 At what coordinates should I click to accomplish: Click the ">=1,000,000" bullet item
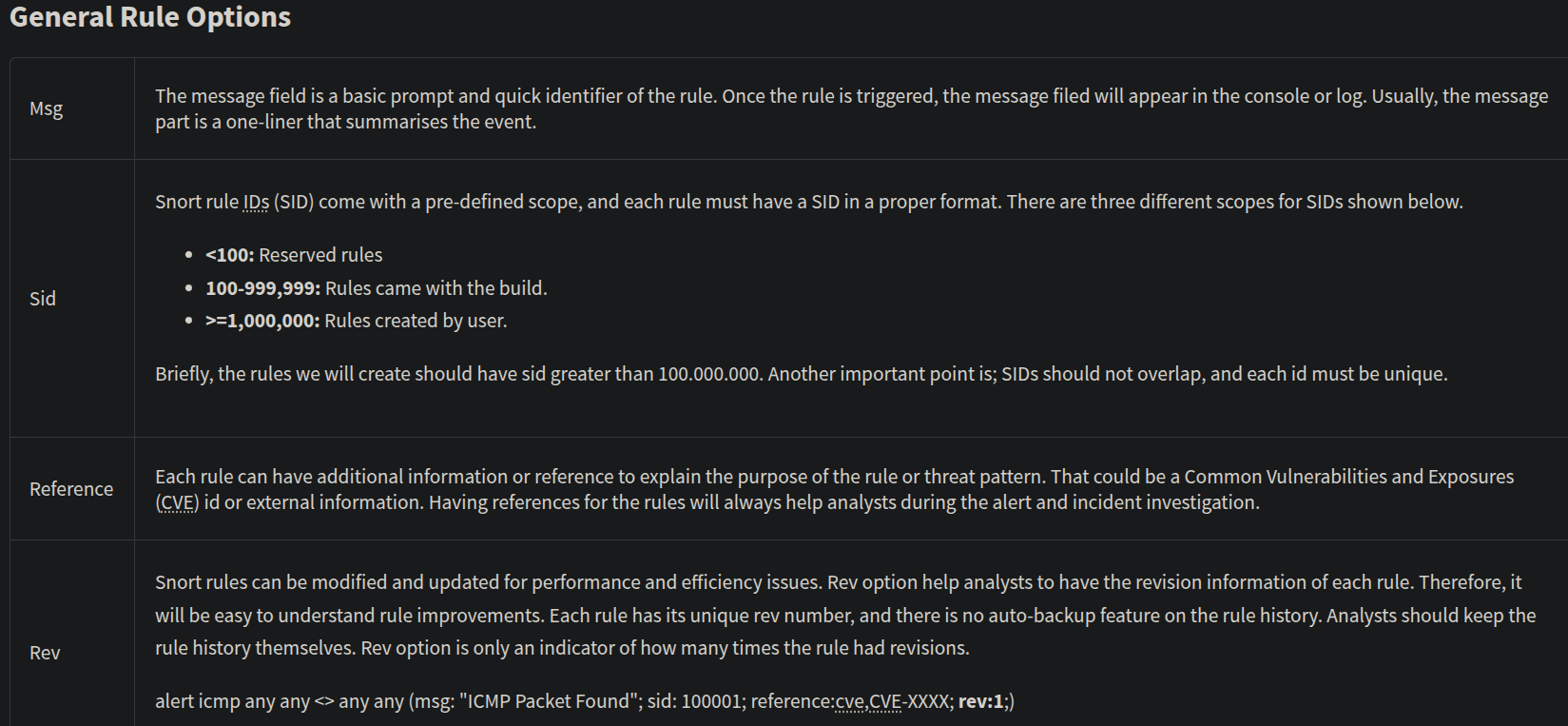click(x=356, y=321)
